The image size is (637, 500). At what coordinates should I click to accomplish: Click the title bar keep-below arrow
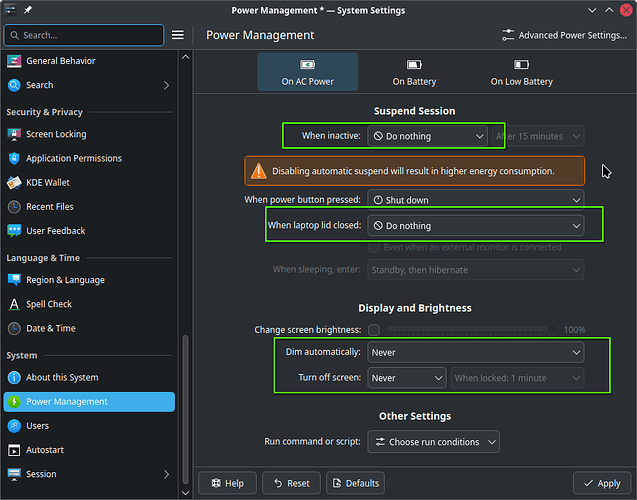coord(592,10)
